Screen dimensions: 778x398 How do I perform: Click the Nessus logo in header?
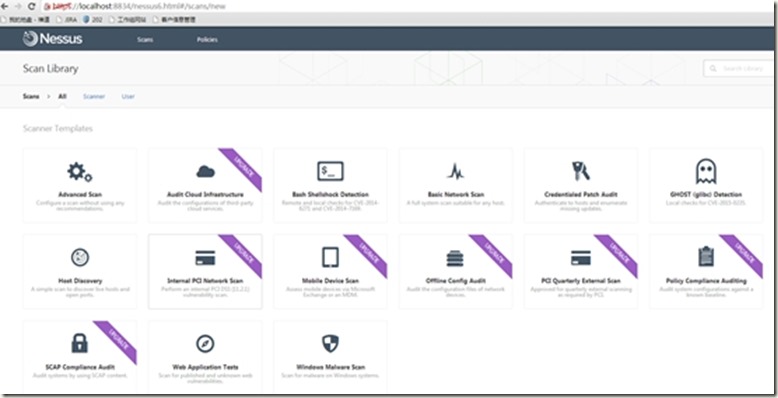pyautogui.click(x=53, y=39)
